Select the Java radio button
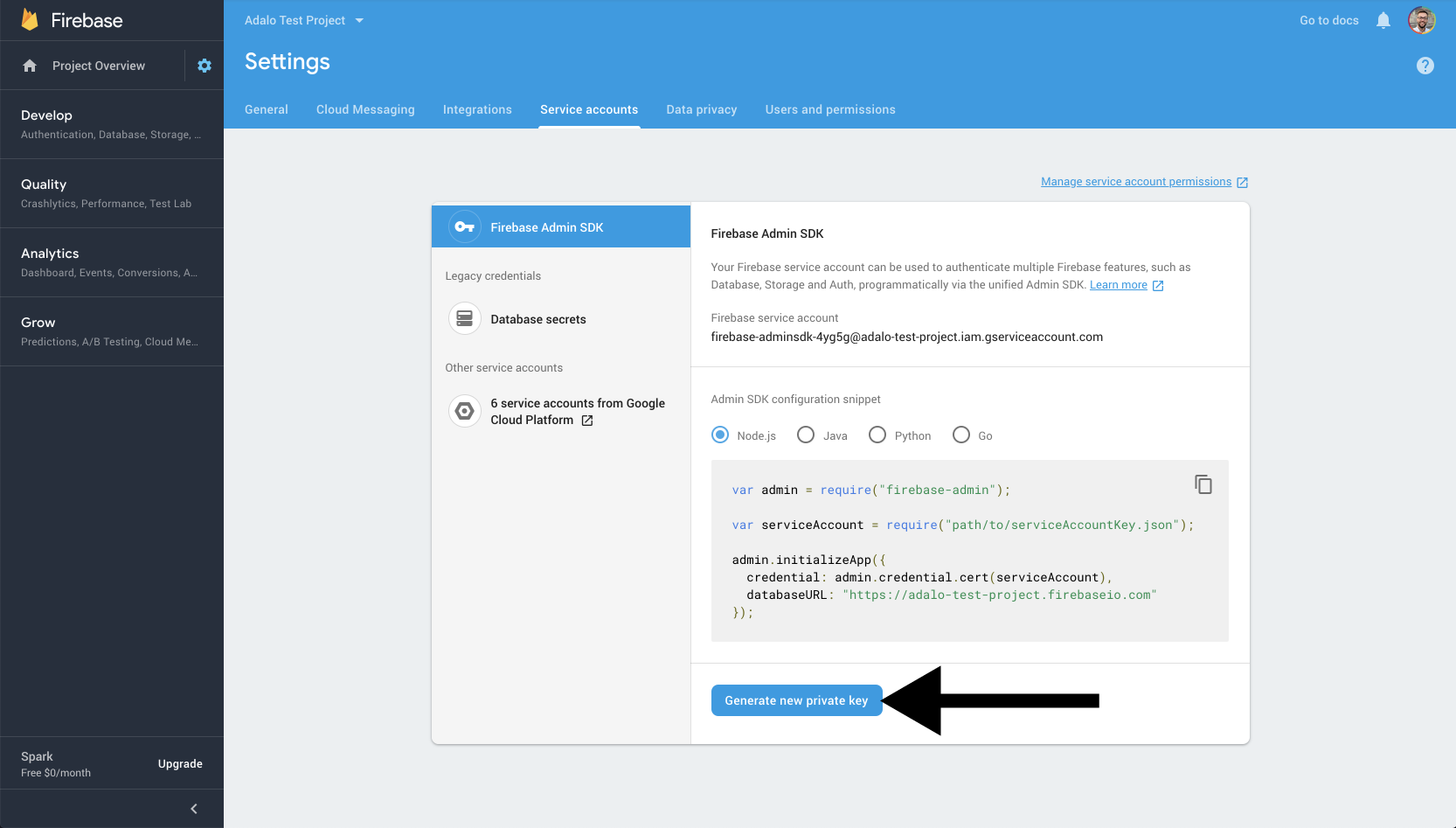The height and width of the screenshot is (828, 1456). (x=806, y=435)
